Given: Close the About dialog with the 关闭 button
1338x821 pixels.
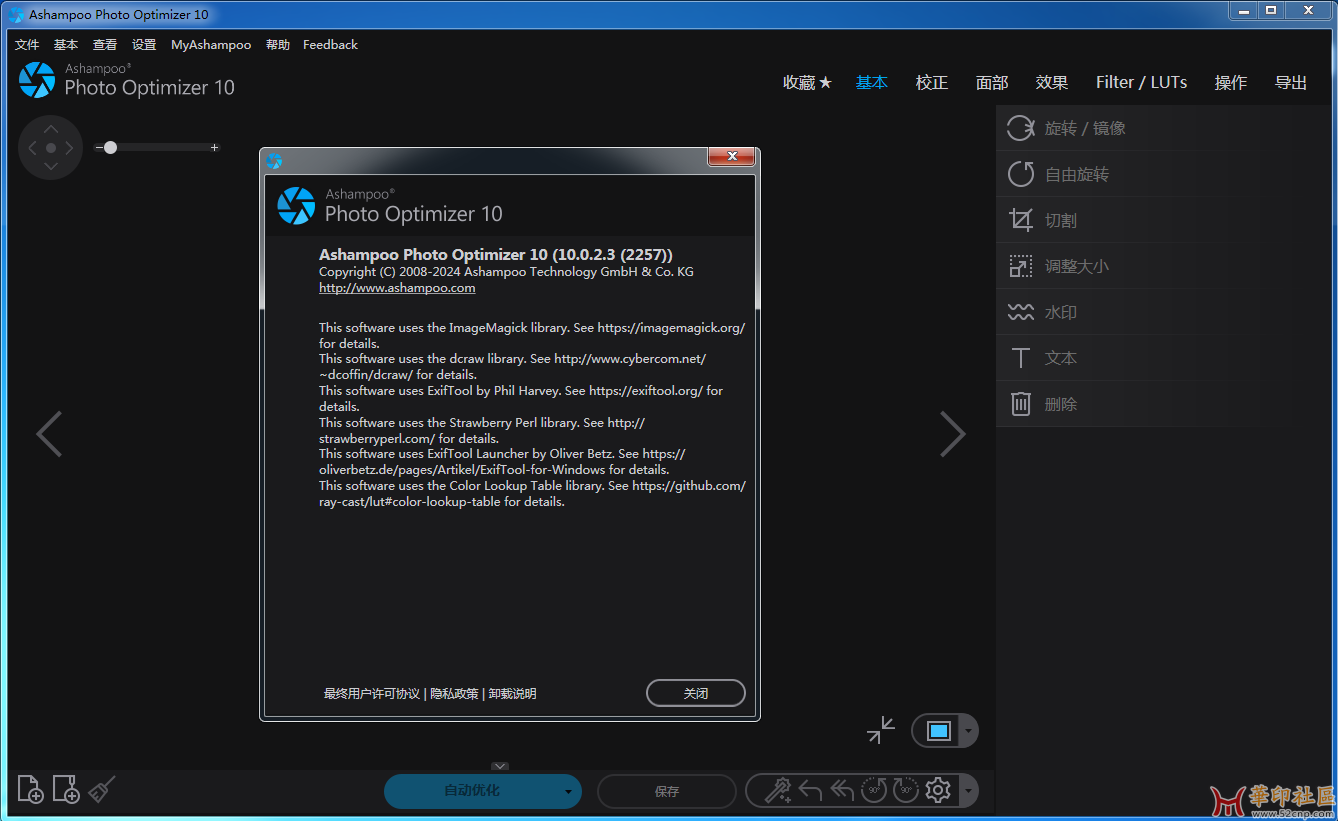Looking at the screenshot, I should [695, 692].
